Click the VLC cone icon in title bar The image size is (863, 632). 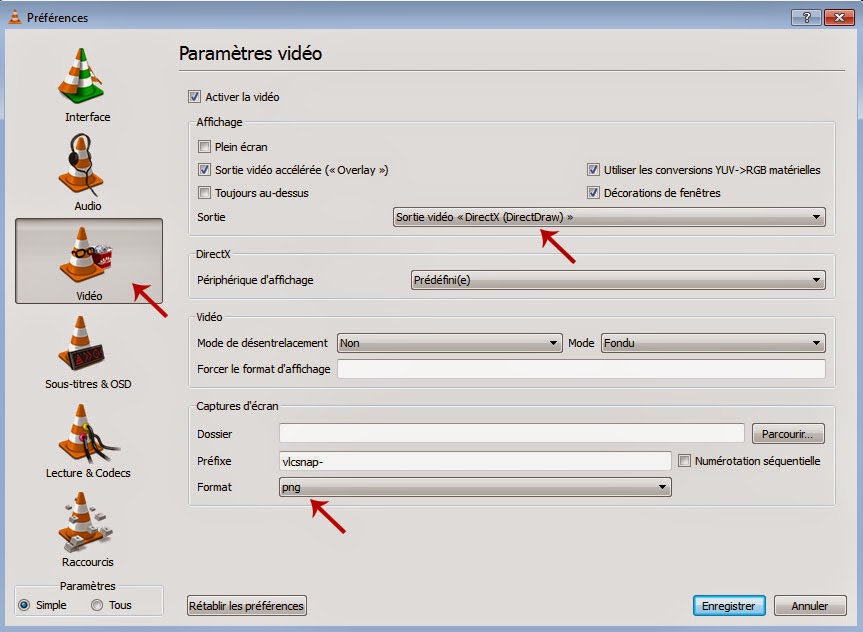(14, 17)
